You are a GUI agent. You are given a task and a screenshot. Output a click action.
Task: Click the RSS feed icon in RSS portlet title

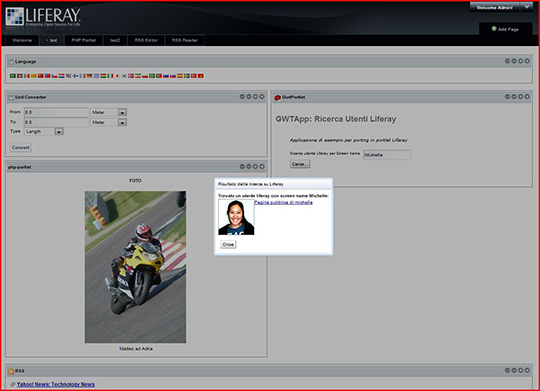11,371
